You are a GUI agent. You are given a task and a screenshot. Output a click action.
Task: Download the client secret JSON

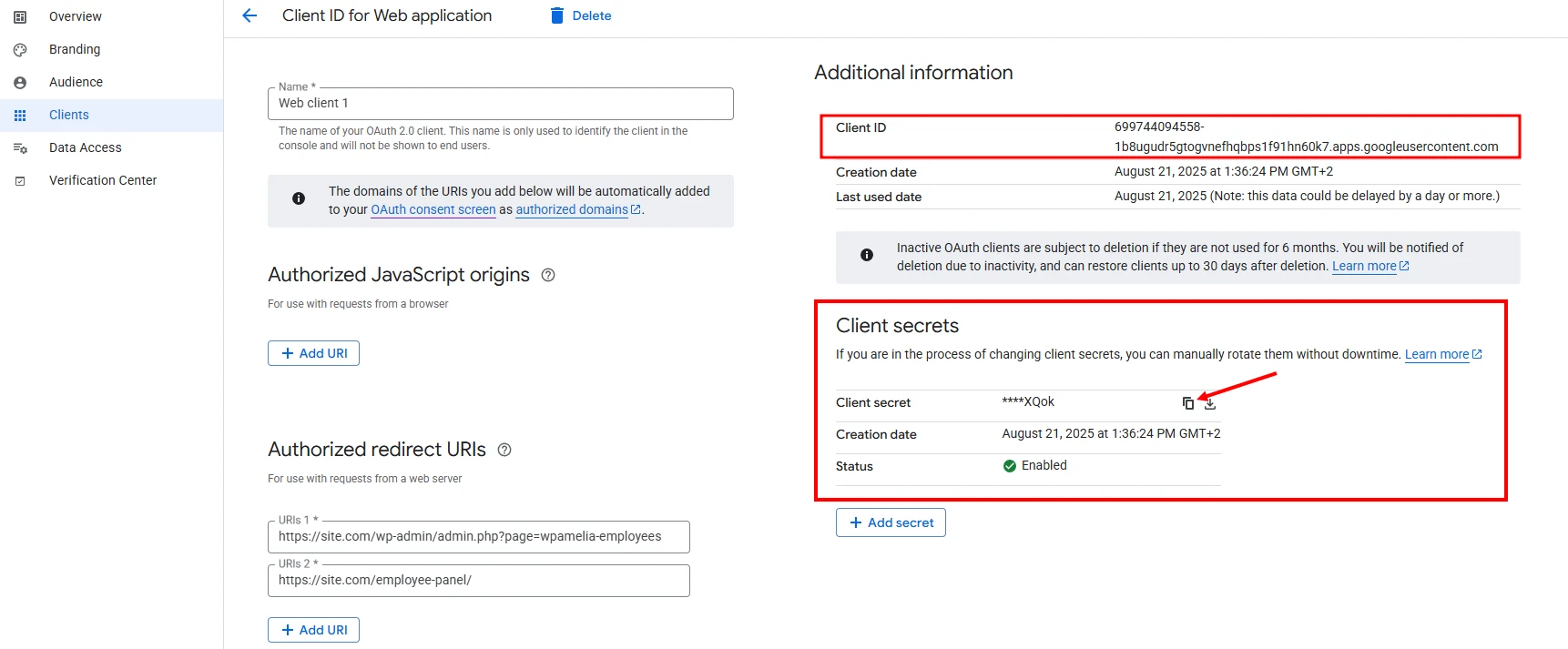click(1210, 403)
